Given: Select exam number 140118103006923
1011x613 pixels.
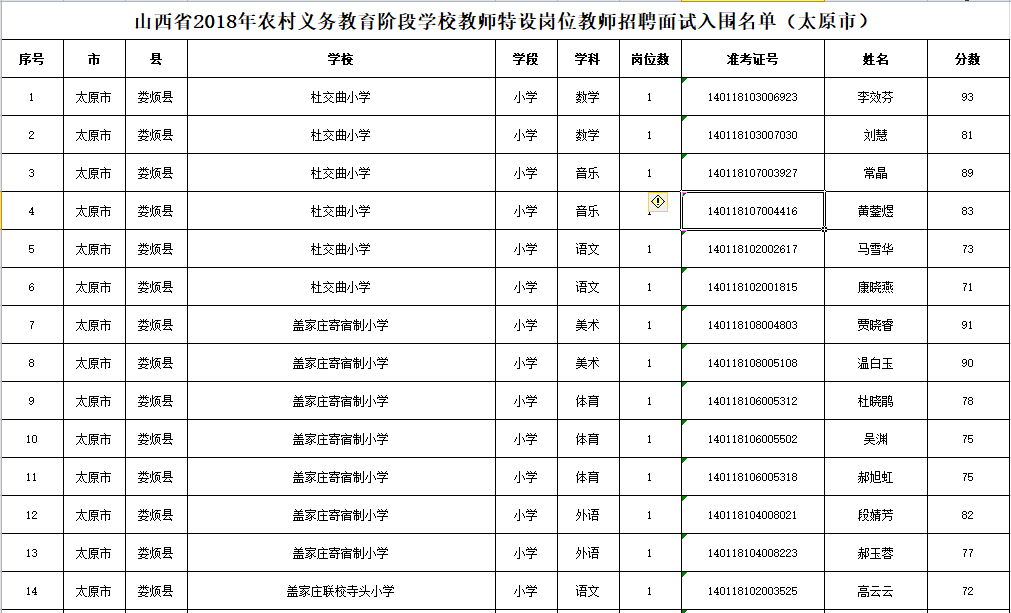Looking at the screenshot, I should pos(752,97).
